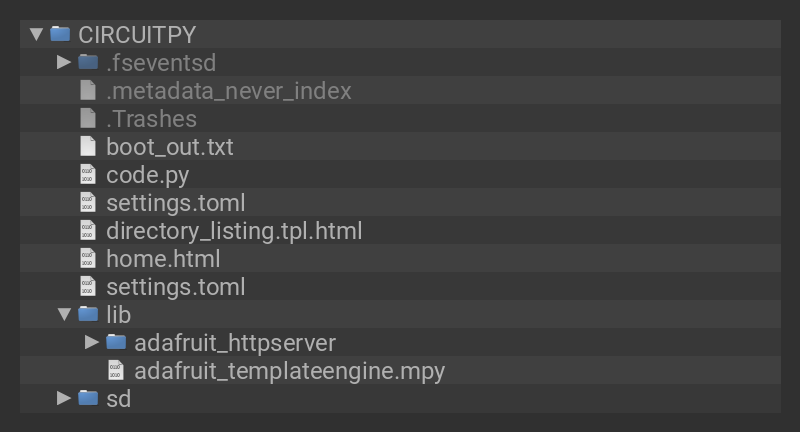The image size is (800, 432).
Task: Expand the adafruit_httpserver folder arrow
Action: (x=92, y=343)
